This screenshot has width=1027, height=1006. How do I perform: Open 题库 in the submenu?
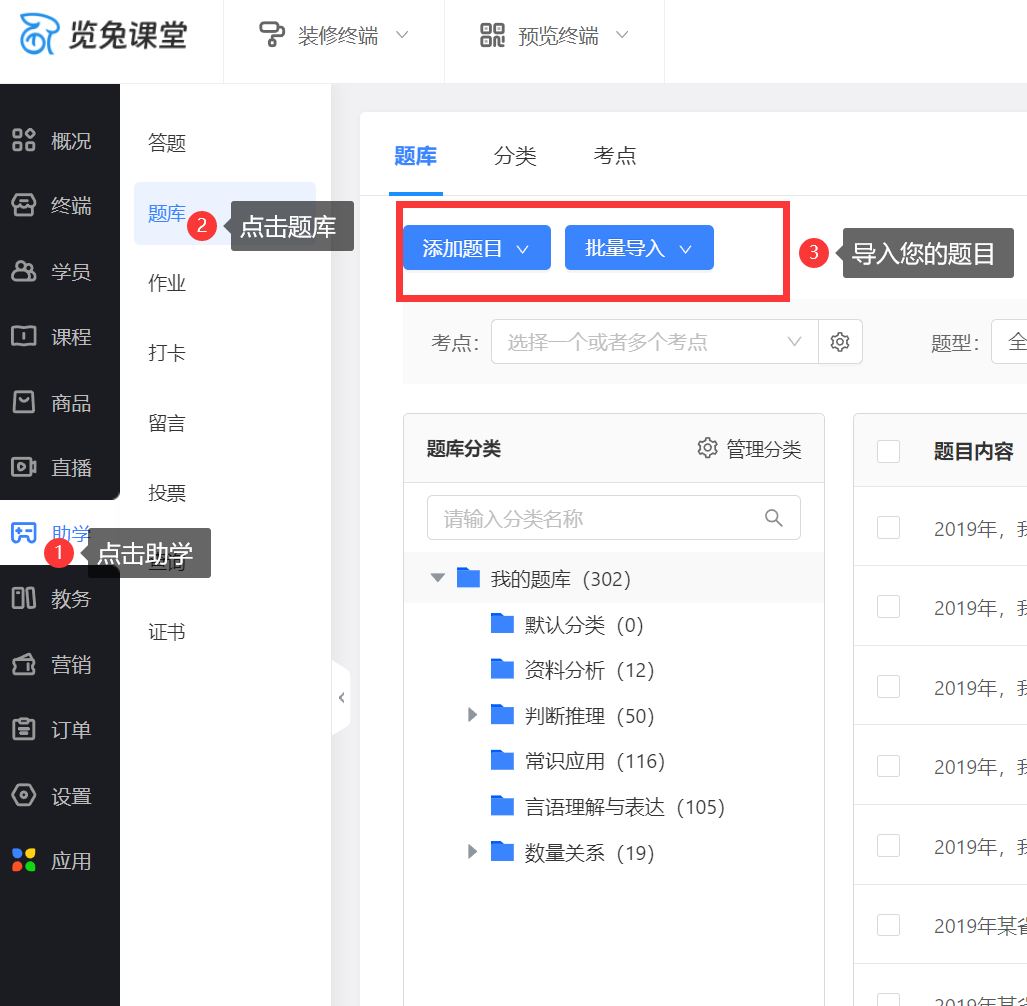(x=167, y=214)
